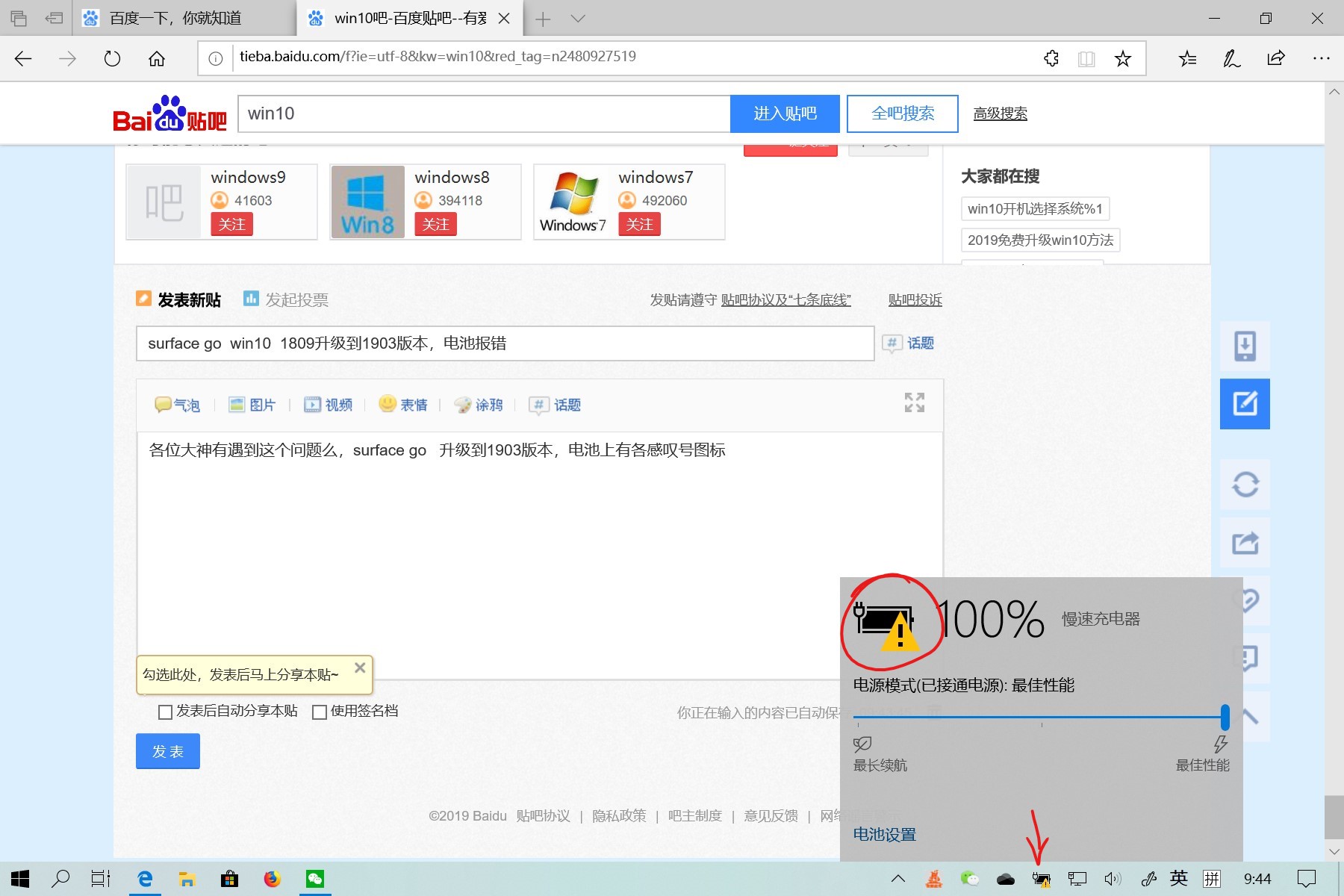Open the 涂鸦 doodle tool
Image resolution: width=1344 pixels, height=896 pixels.
coord(479,405)
